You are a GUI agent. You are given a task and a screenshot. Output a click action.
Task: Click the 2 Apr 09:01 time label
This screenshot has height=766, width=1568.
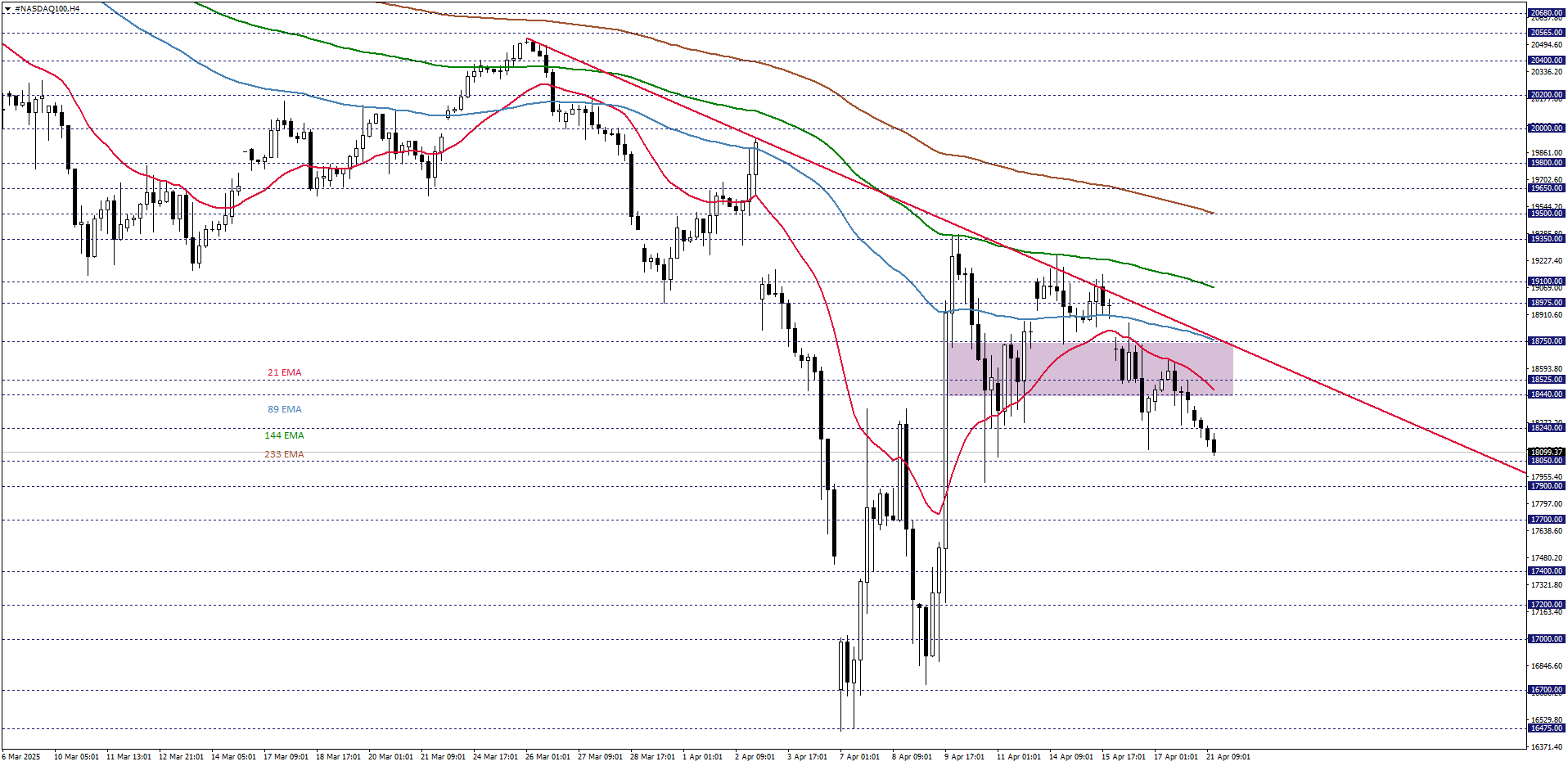(755, 757)
